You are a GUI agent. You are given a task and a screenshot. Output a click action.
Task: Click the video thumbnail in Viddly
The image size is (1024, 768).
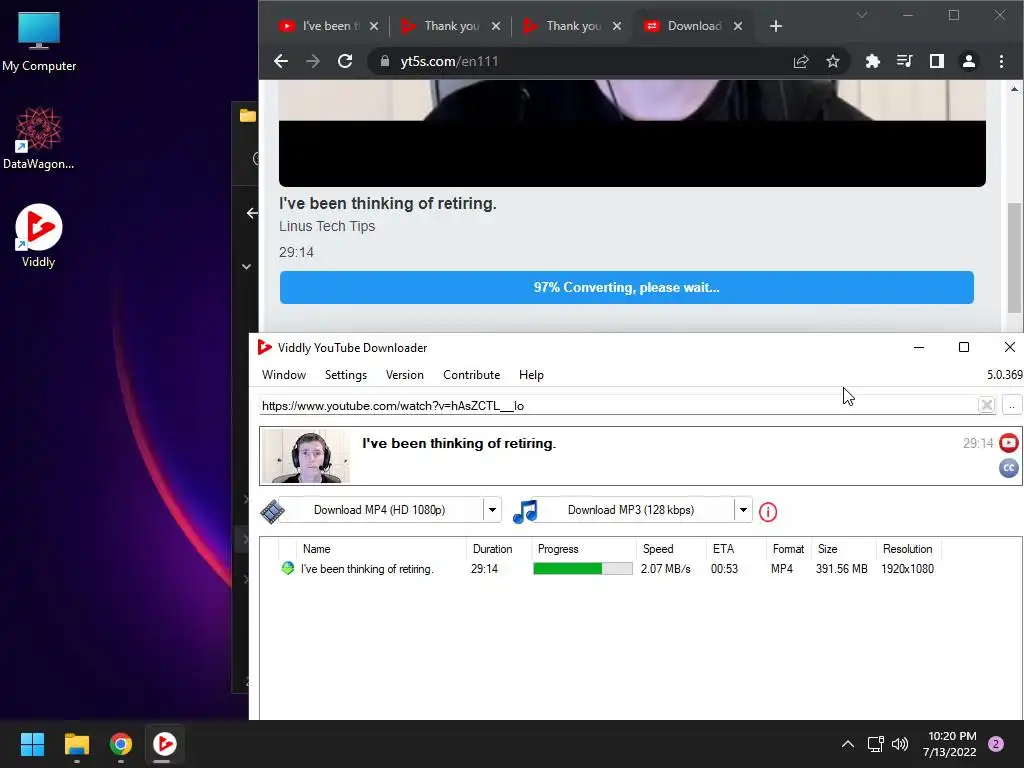(x=306, y=456)
